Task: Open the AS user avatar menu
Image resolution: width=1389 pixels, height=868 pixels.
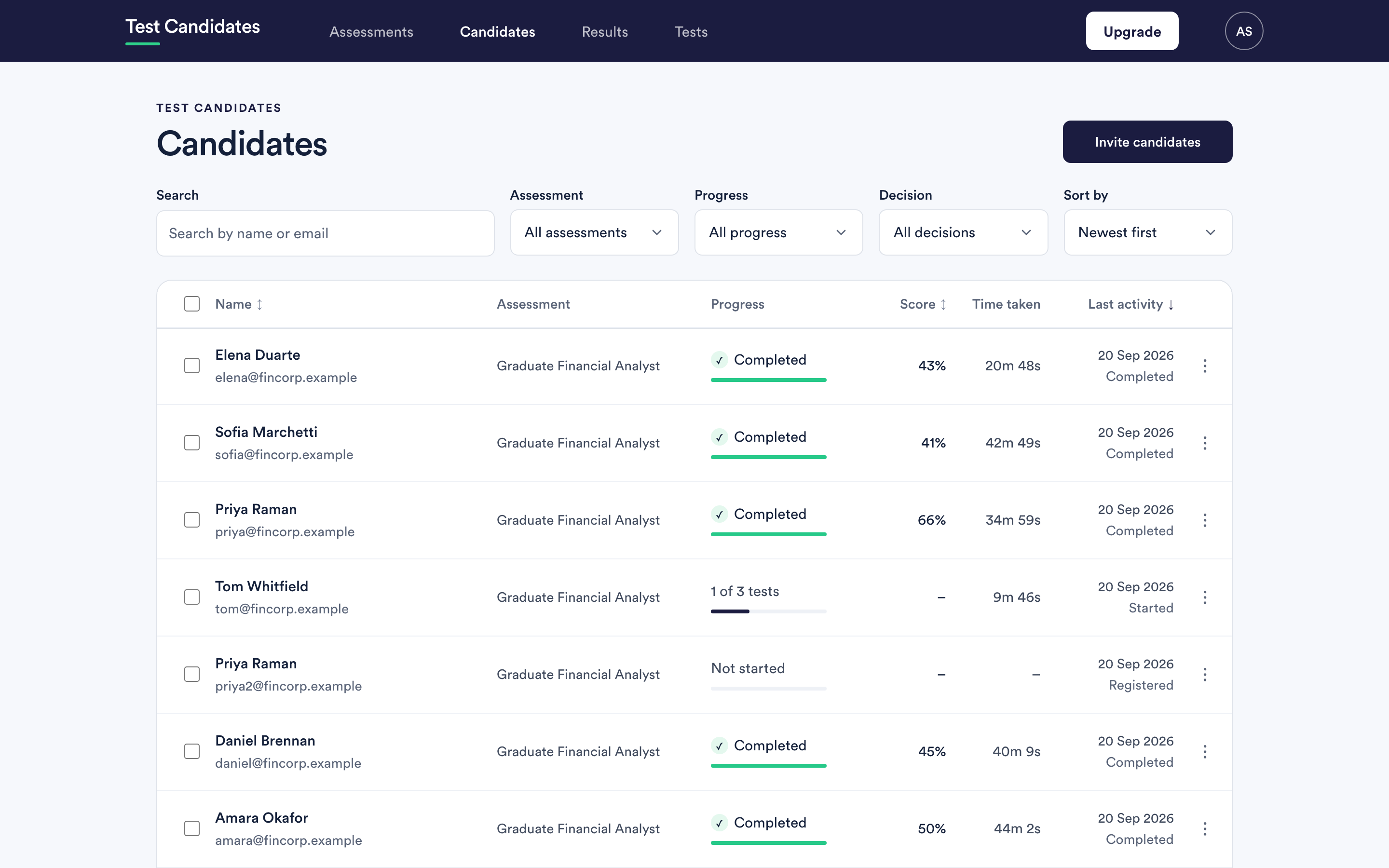Action: click(1244, 31)
